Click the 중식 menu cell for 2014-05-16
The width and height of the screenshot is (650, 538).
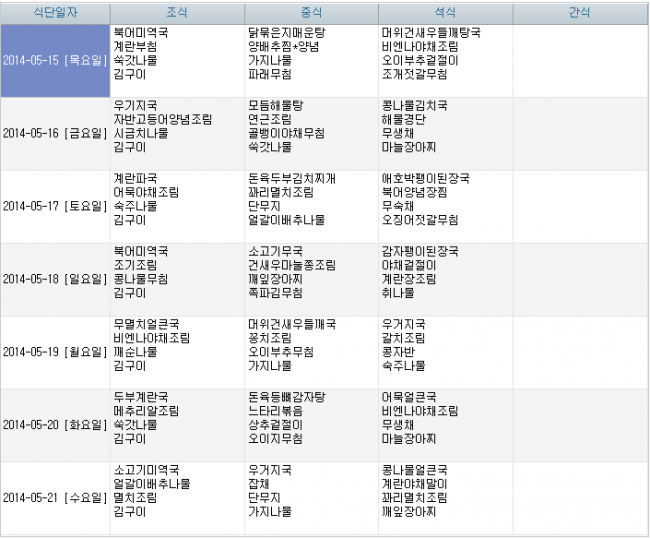311,133
